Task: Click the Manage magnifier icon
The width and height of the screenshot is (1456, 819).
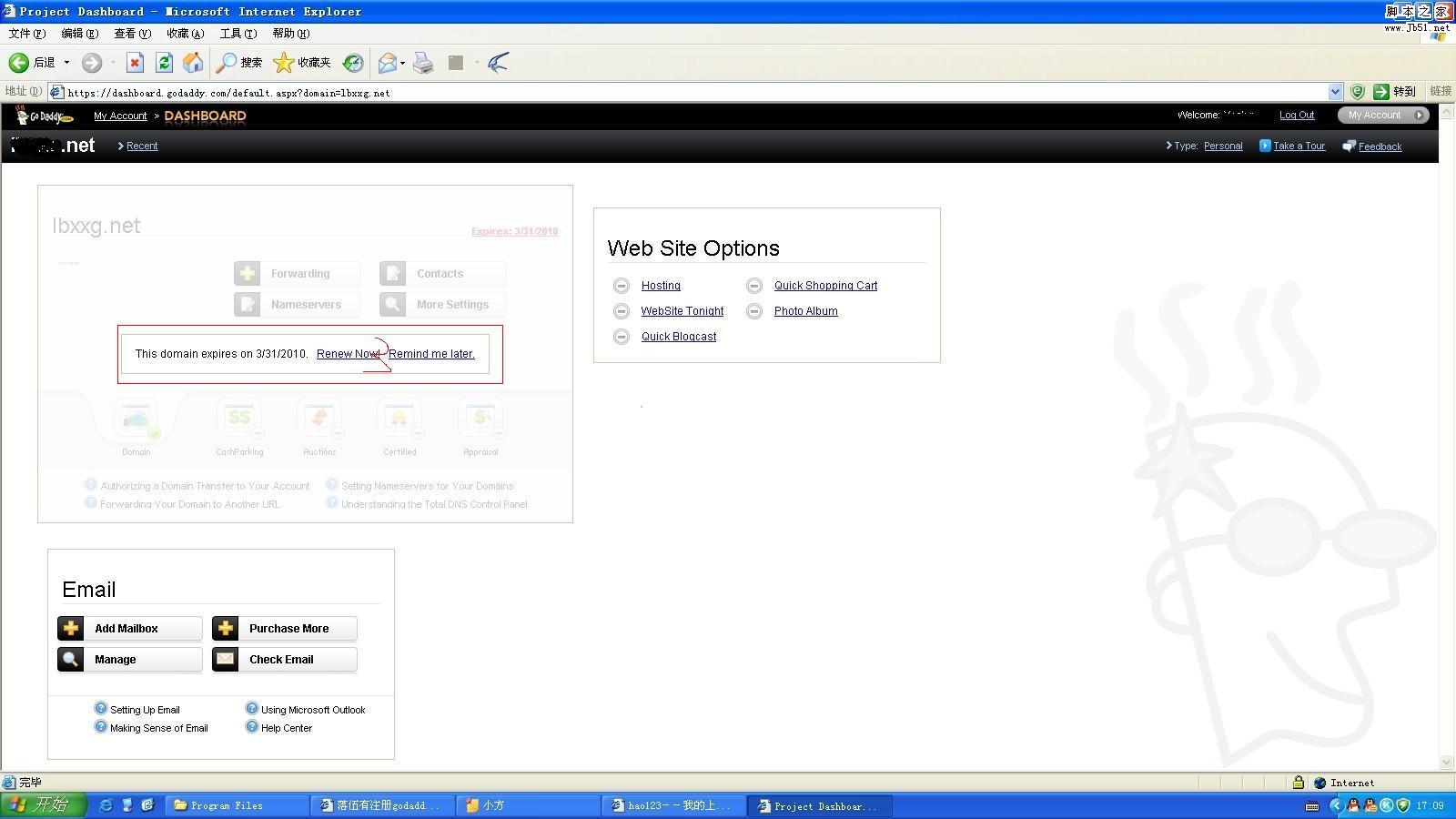Action: 71,660
